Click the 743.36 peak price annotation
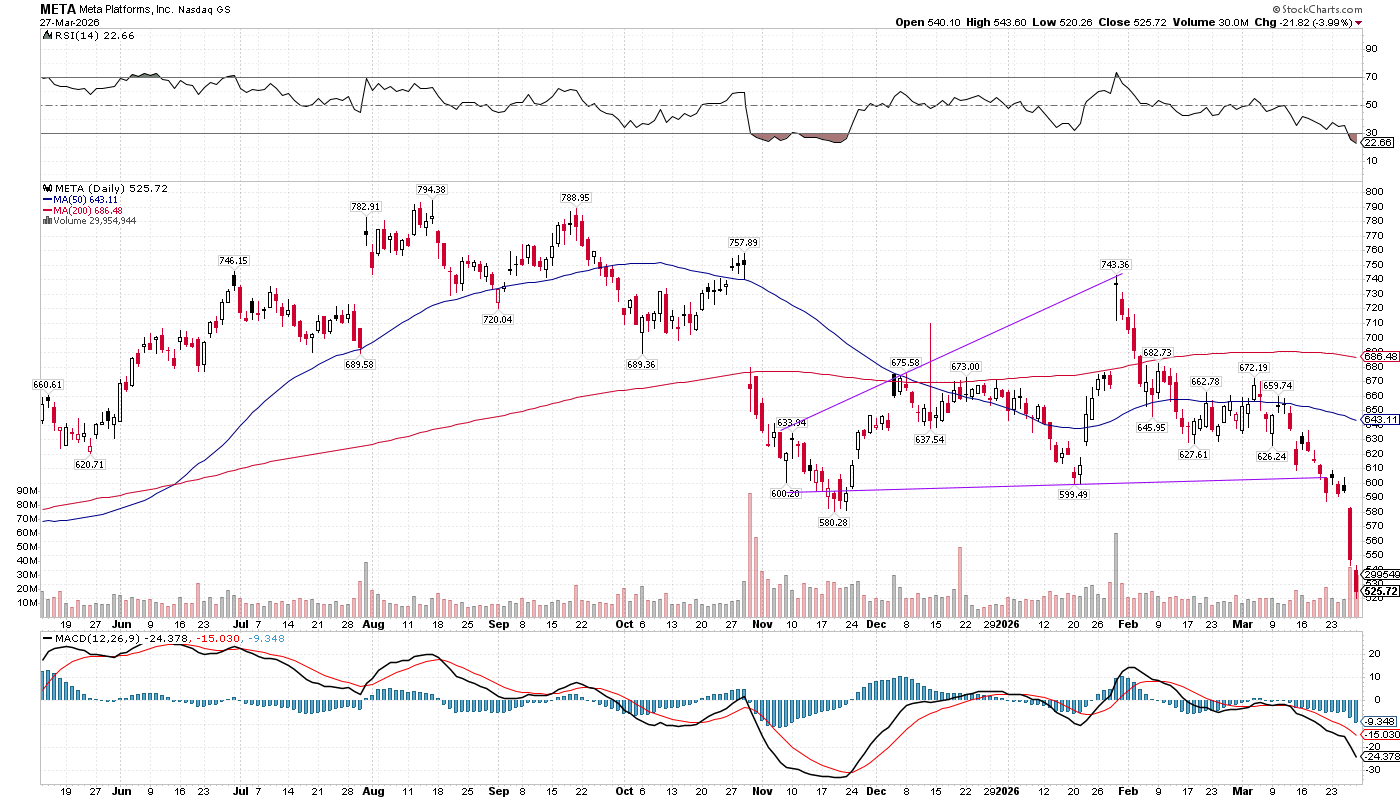This screenshot has height=800, width=1400. tap(1115, 265)
